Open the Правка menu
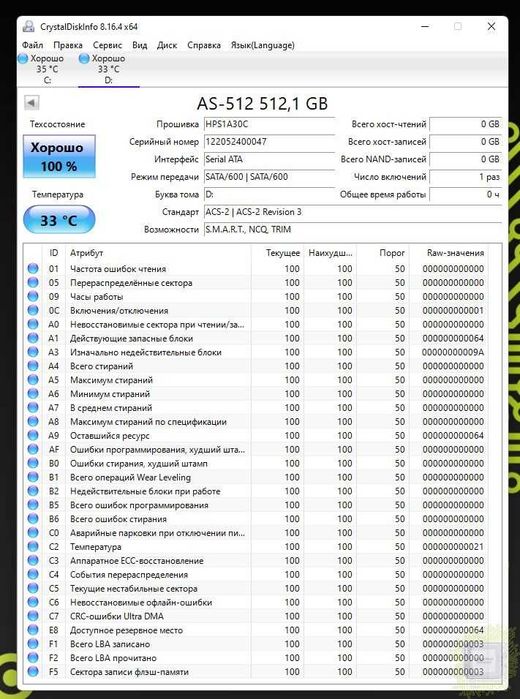 click(68, 45)
